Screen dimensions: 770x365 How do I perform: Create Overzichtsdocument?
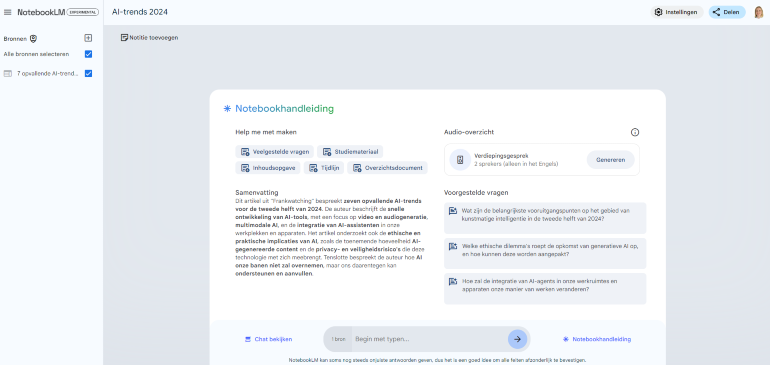(x=387, y=168)
